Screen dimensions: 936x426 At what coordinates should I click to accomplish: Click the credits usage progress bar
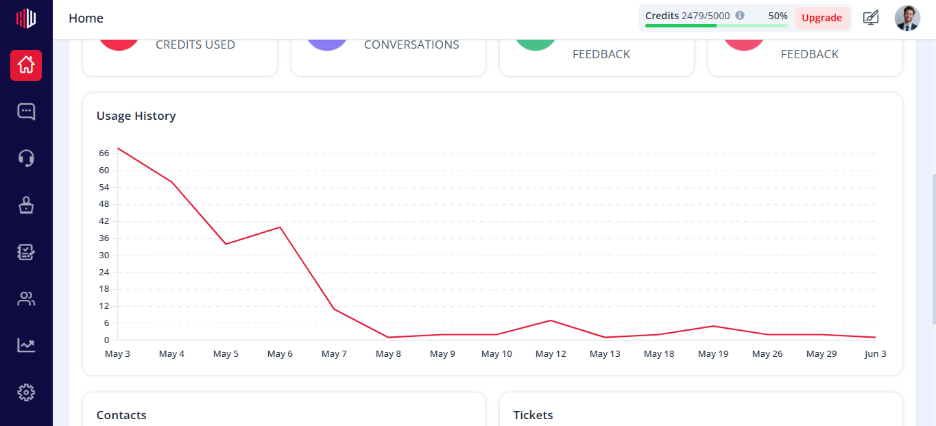tap(716, 26)
